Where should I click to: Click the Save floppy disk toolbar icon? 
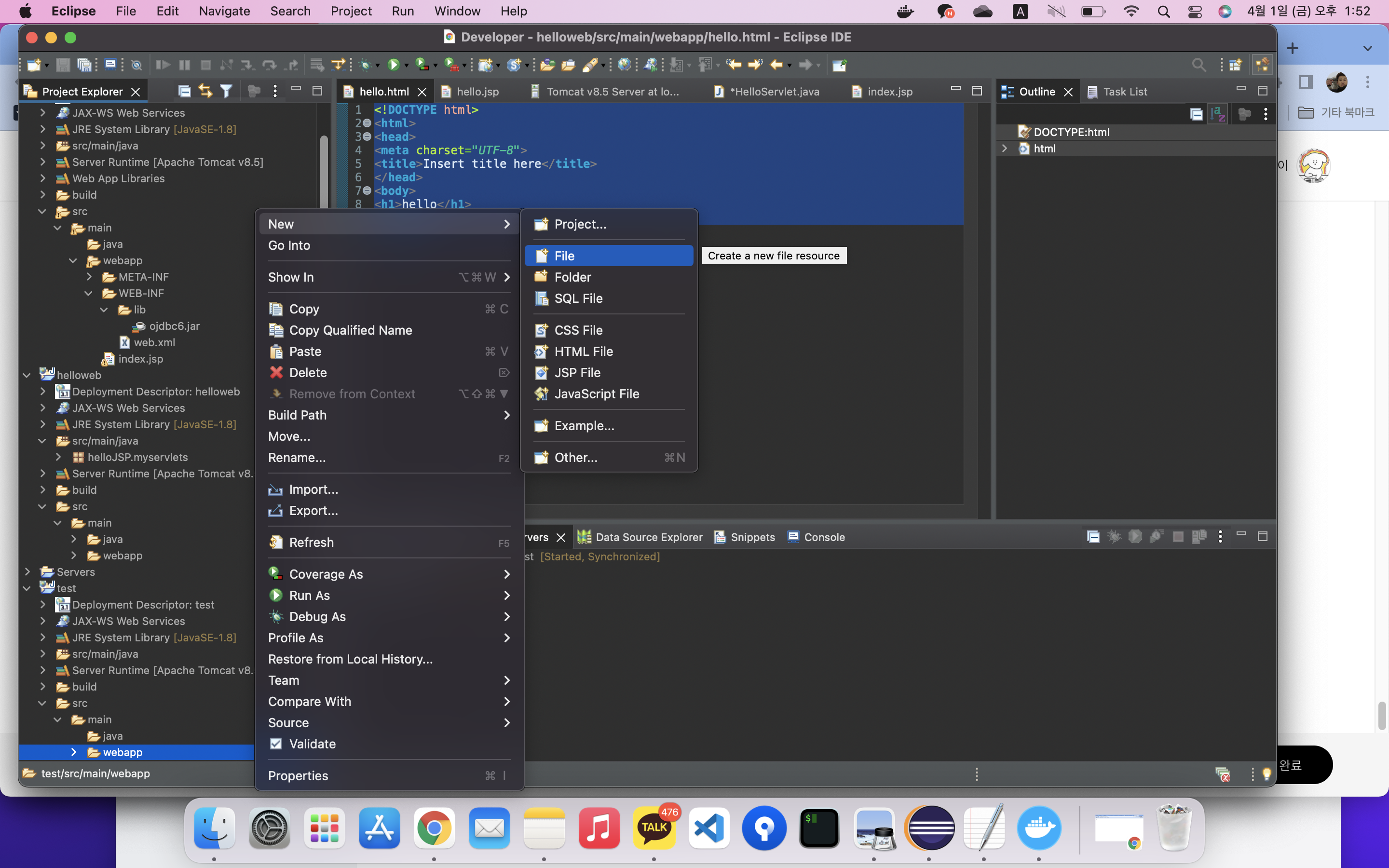tap(63, 65)
